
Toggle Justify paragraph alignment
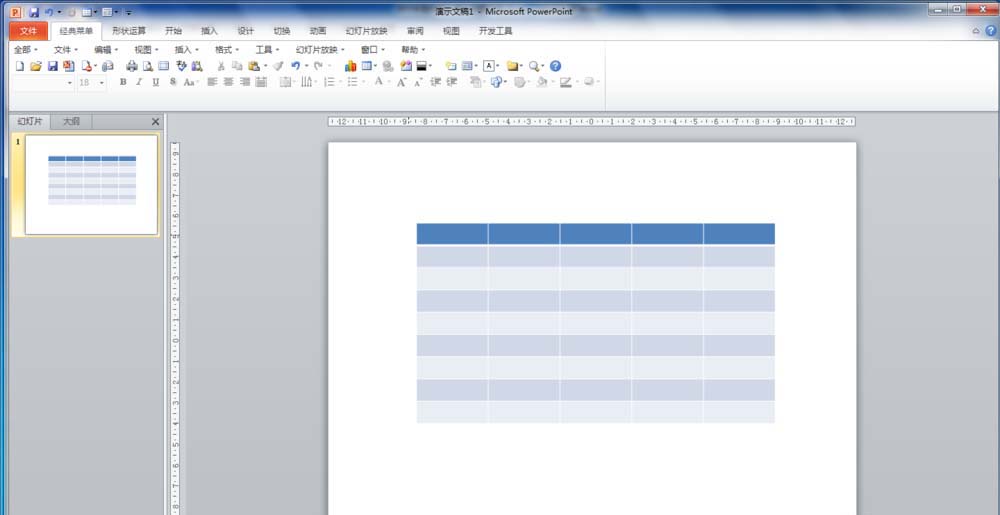tap(261, 82)
